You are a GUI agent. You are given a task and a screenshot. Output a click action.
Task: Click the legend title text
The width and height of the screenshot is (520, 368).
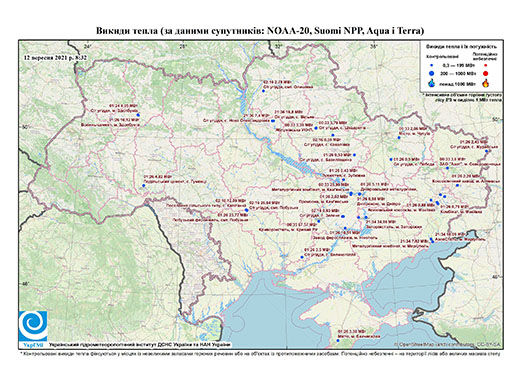462,46
